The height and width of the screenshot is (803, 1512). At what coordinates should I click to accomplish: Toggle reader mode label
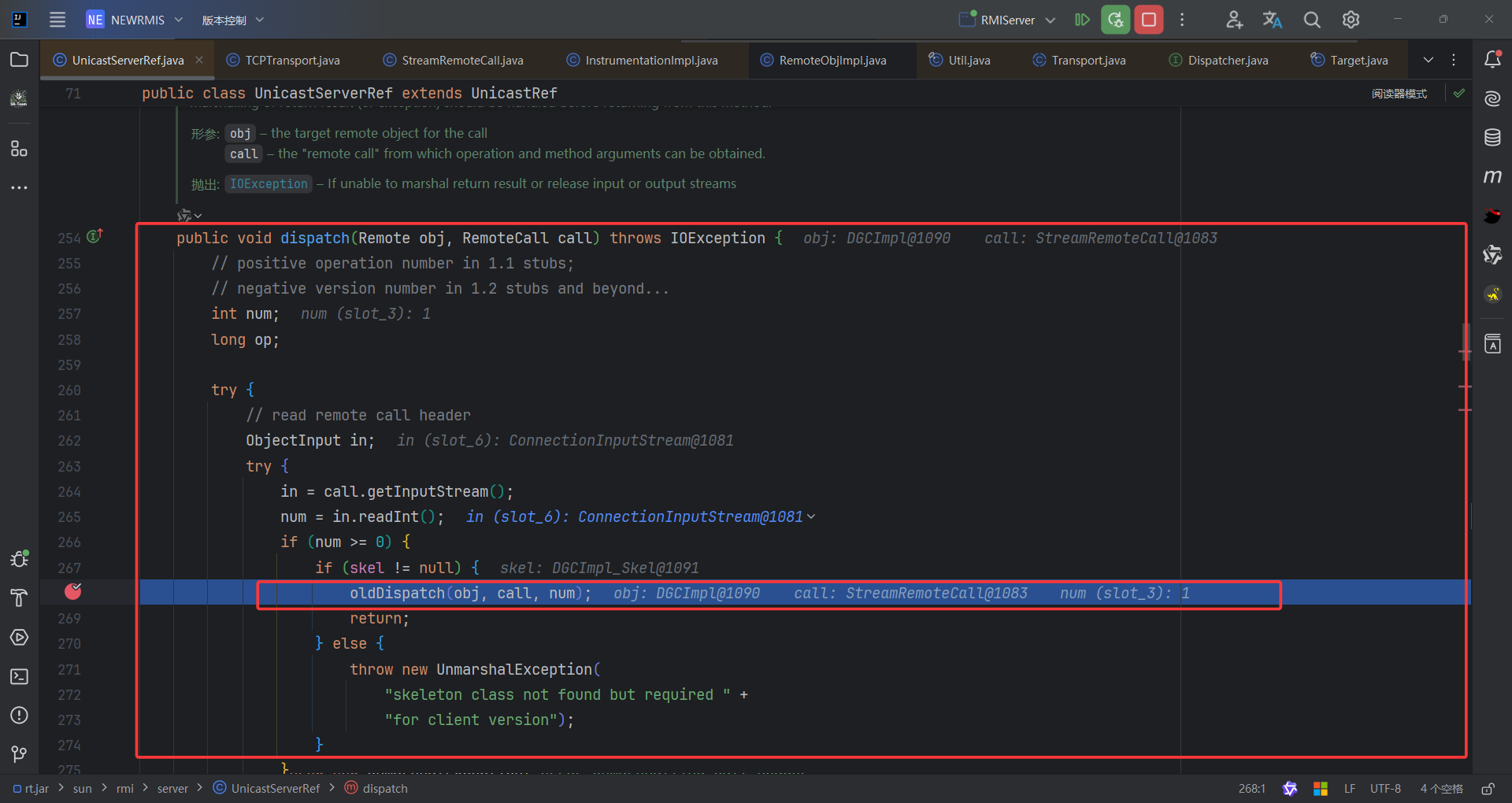pos(1399,94)
